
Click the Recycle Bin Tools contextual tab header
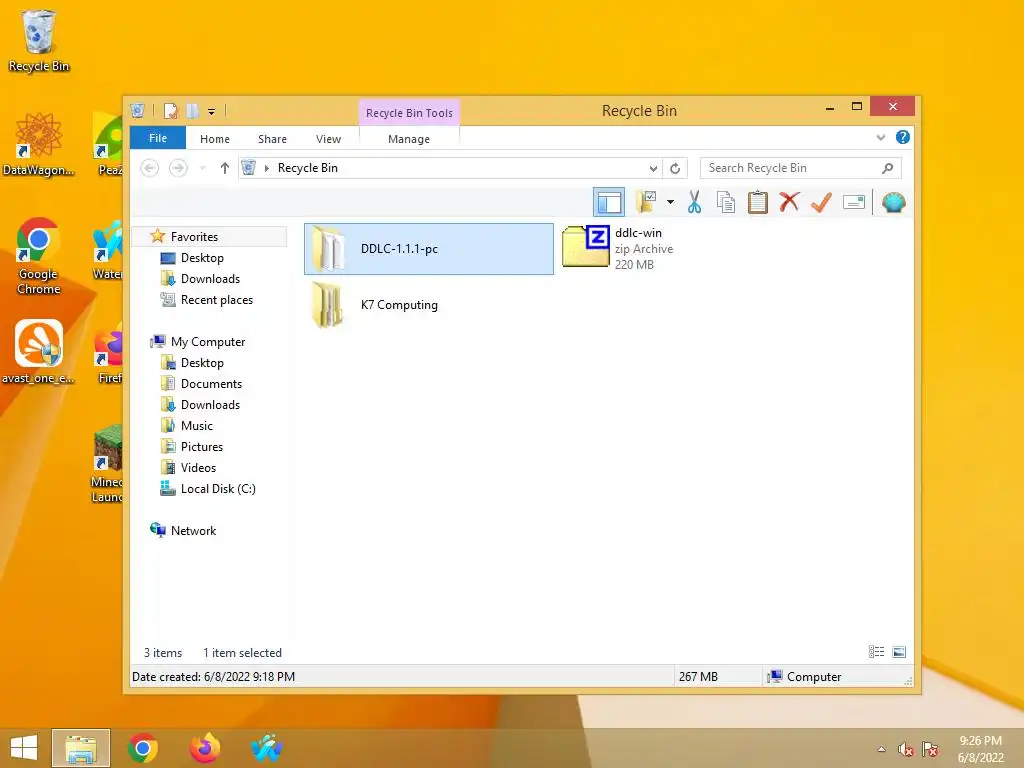coord(409,112)
